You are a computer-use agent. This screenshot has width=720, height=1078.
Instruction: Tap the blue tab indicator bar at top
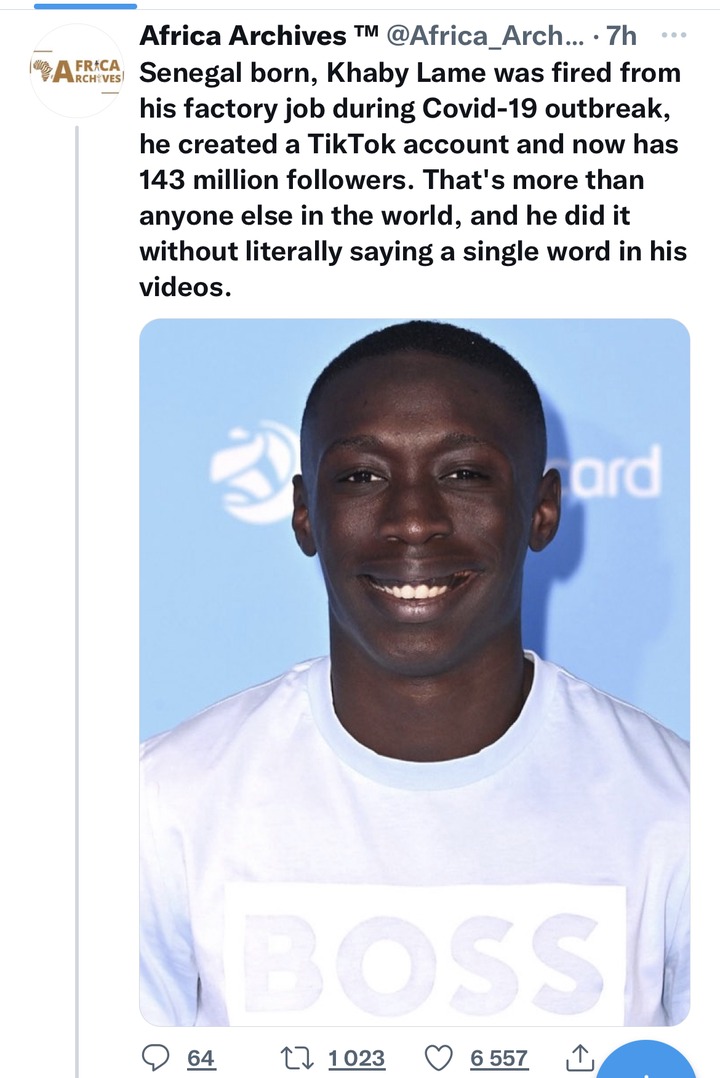point(85,6)
